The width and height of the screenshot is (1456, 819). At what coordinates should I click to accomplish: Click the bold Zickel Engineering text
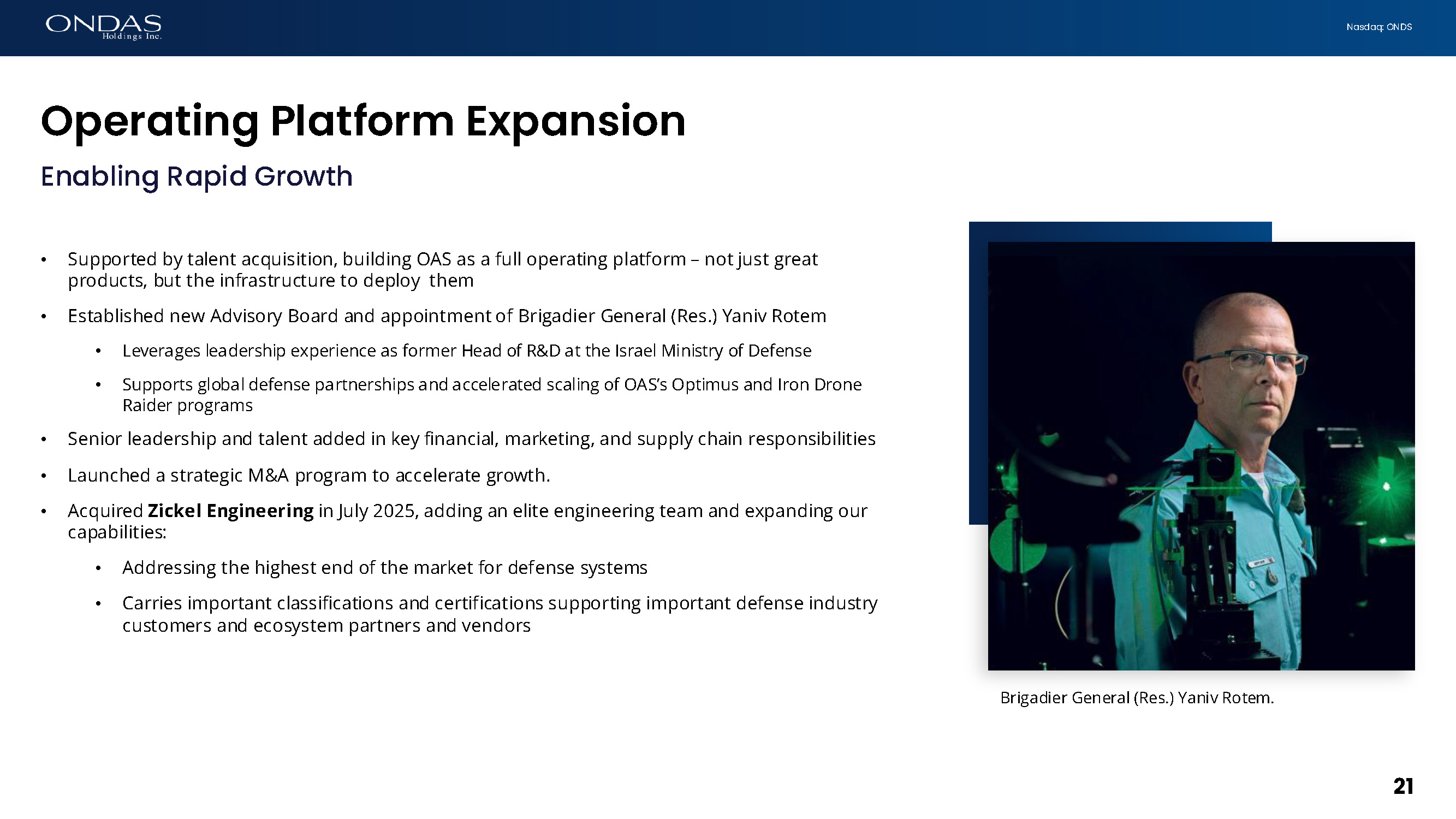[x=230, y=511]
